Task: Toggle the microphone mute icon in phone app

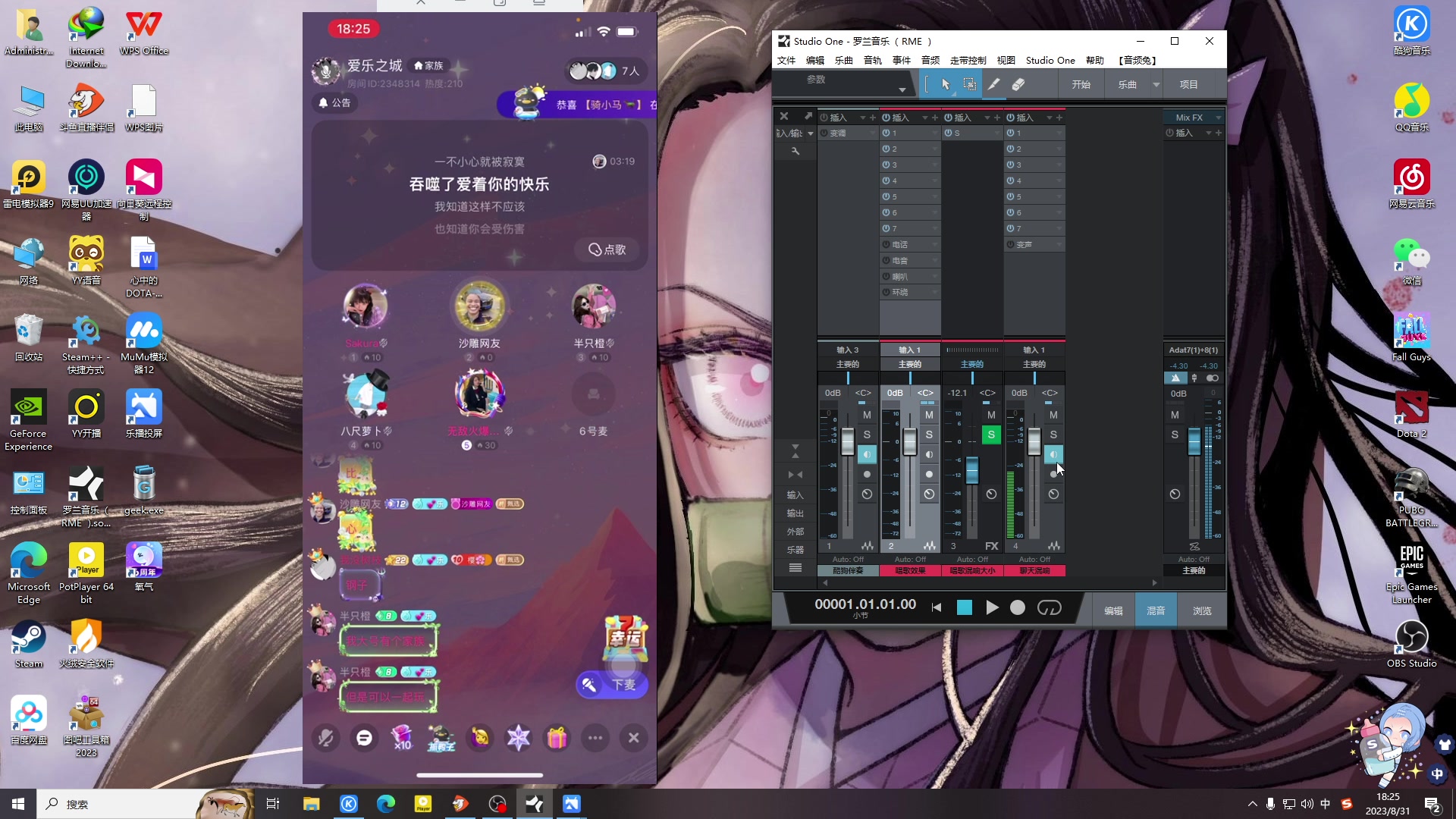Action: (326, 737)
